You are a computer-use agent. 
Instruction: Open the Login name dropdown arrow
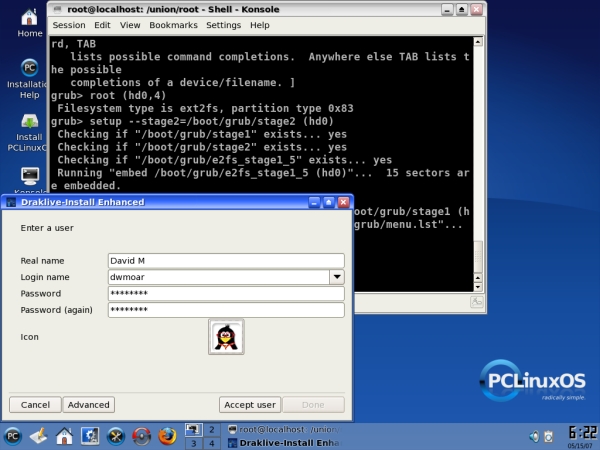click(337, 277)
